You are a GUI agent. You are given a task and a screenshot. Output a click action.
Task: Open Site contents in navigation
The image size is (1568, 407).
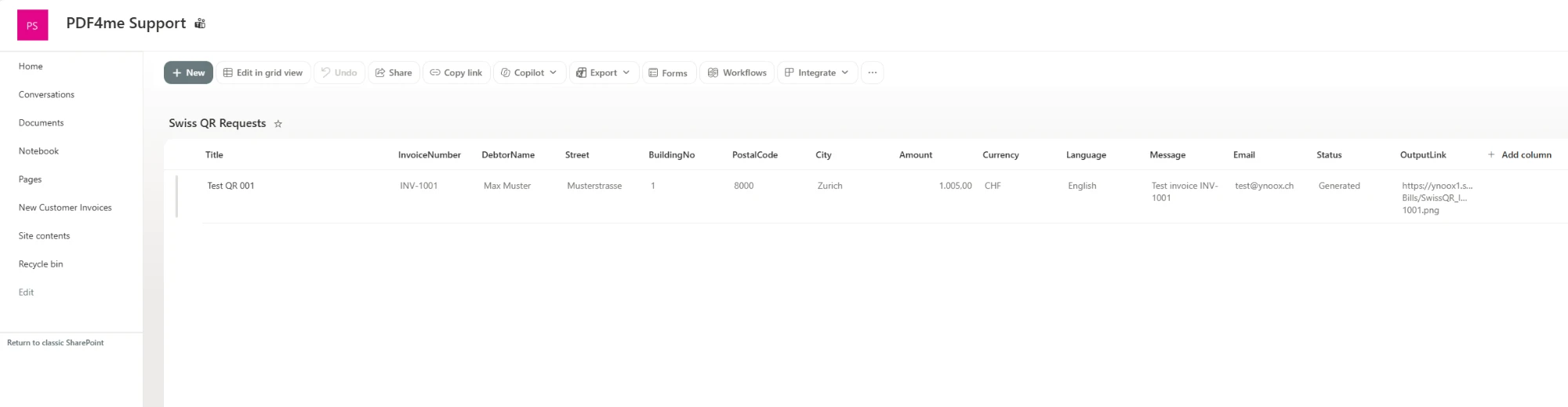[44, 236]
